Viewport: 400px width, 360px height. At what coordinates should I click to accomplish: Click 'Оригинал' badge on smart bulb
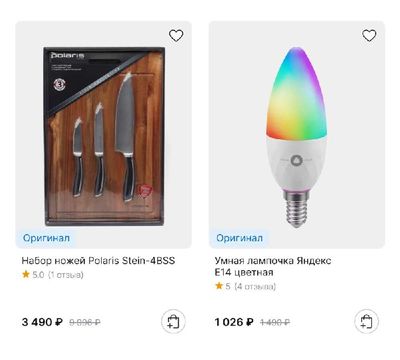(x=239, y=238)
